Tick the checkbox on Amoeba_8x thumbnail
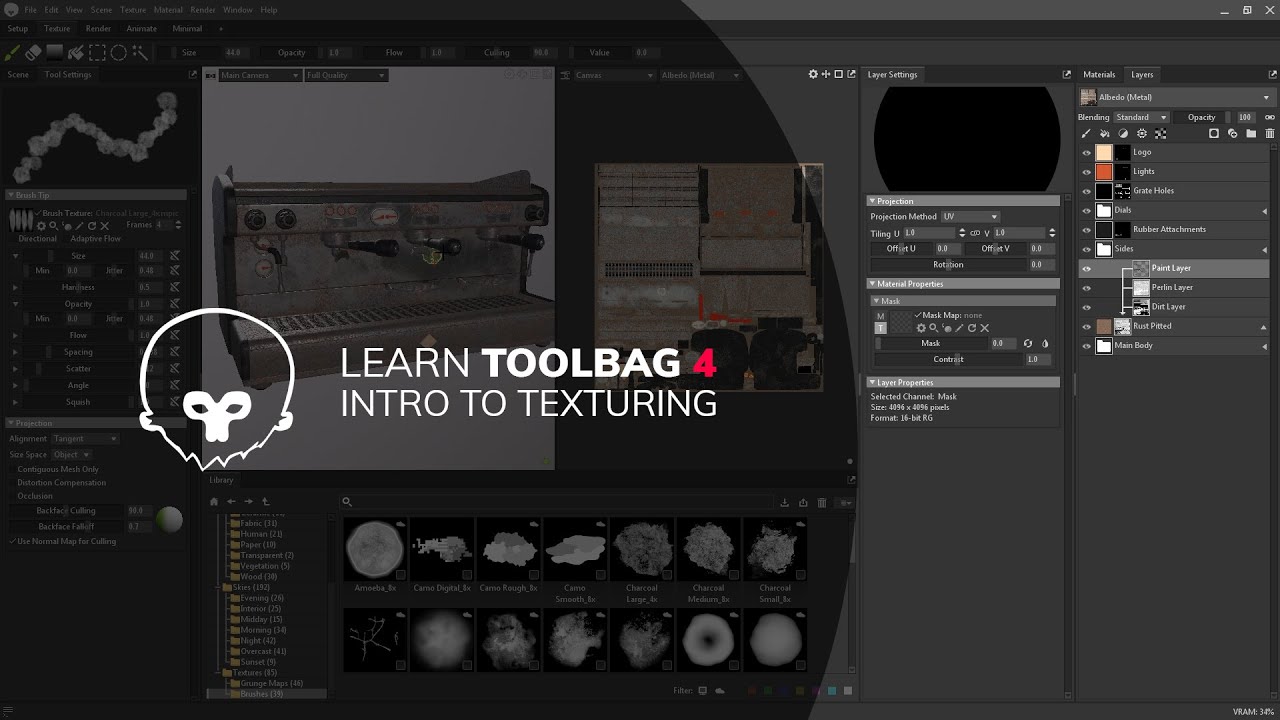 tap(400, 575)
